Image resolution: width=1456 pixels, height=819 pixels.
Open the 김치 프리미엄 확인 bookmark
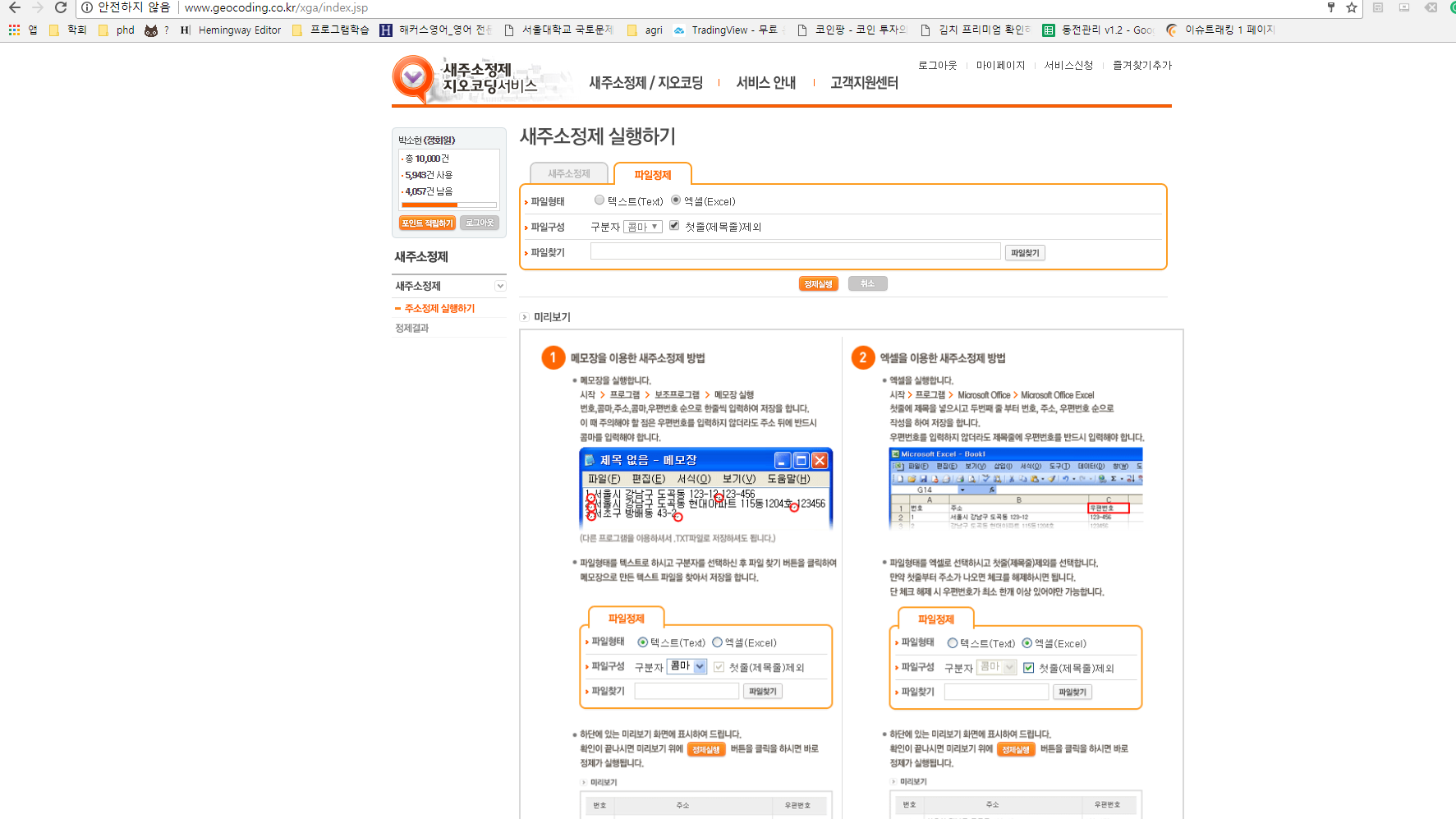click(x=976, y=30)
